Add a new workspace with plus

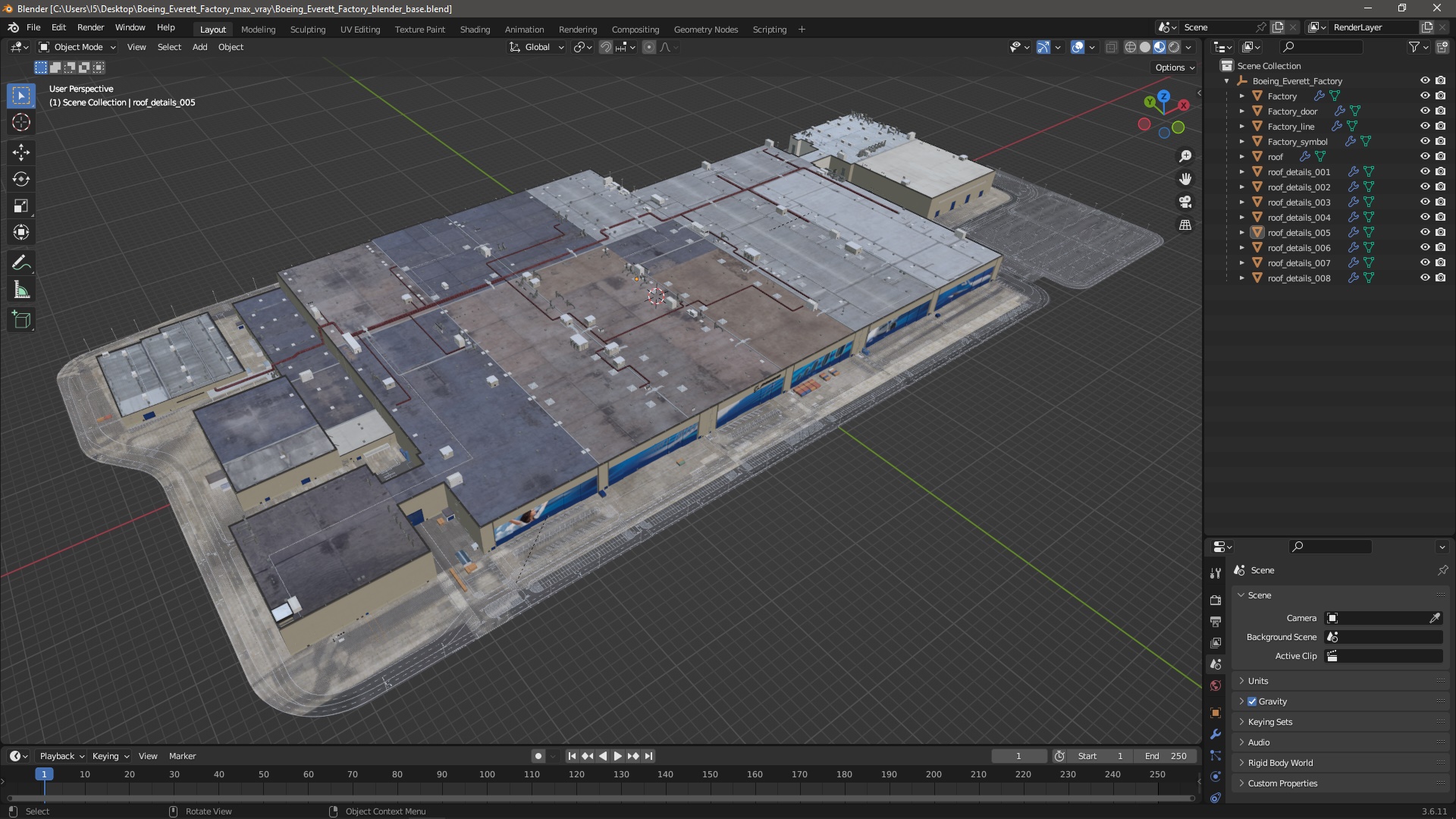click(x=802, y=30)
